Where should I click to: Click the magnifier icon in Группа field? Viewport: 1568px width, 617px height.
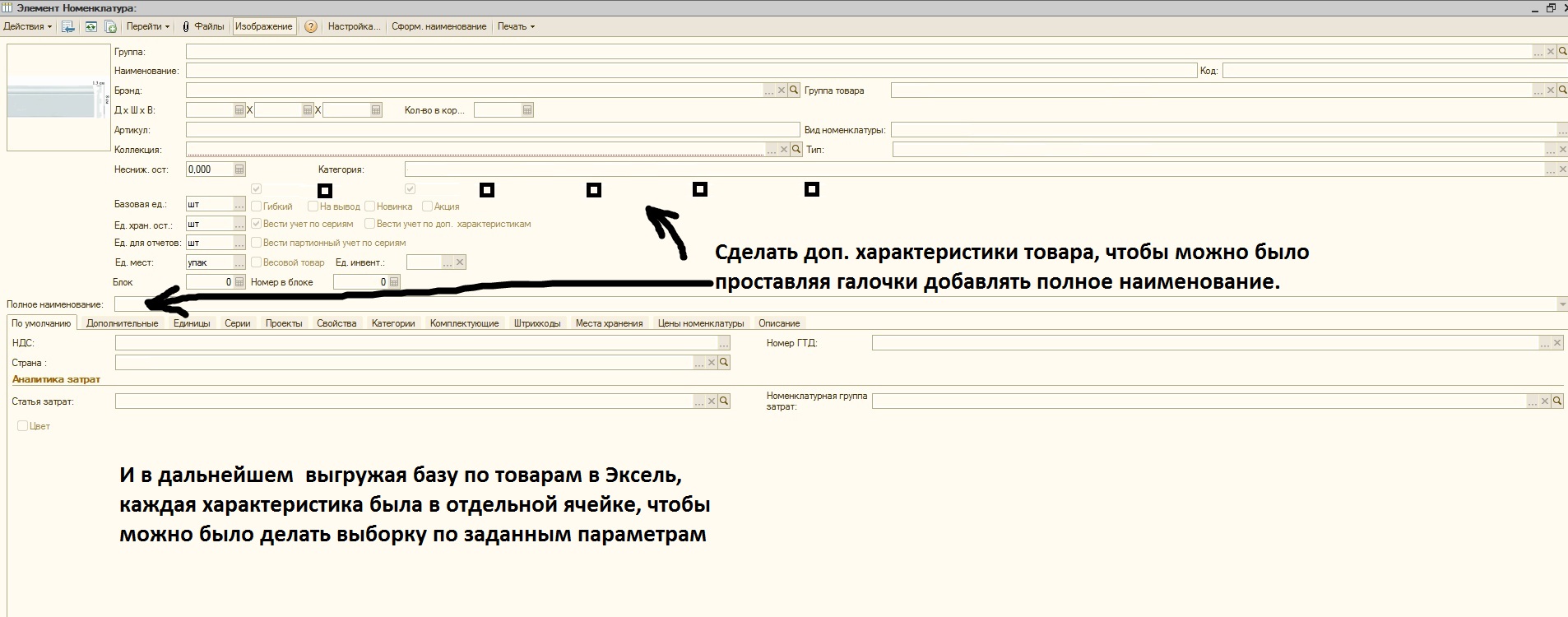click(x=1563, y=52)
